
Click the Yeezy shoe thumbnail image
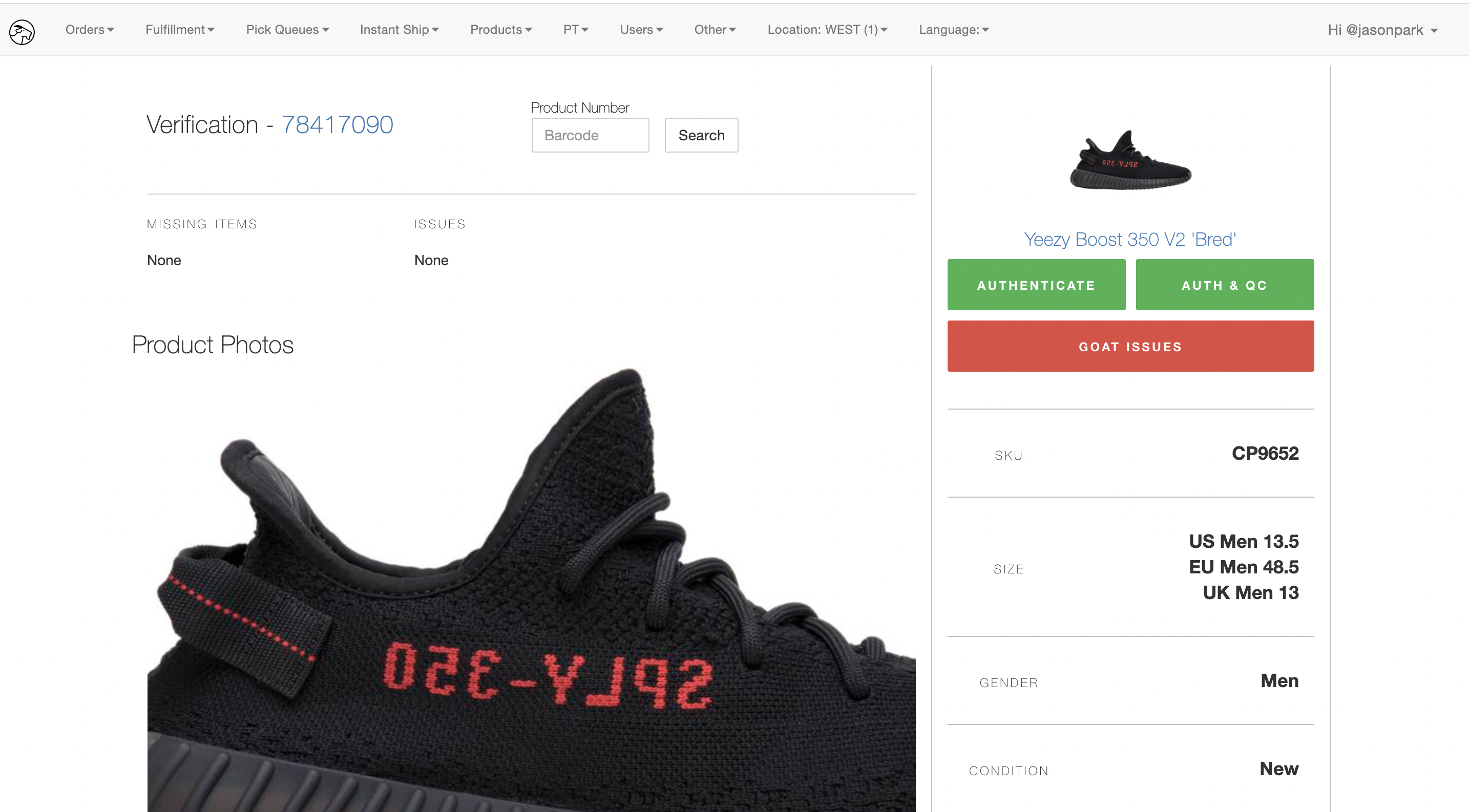[x=1130, y=160]
